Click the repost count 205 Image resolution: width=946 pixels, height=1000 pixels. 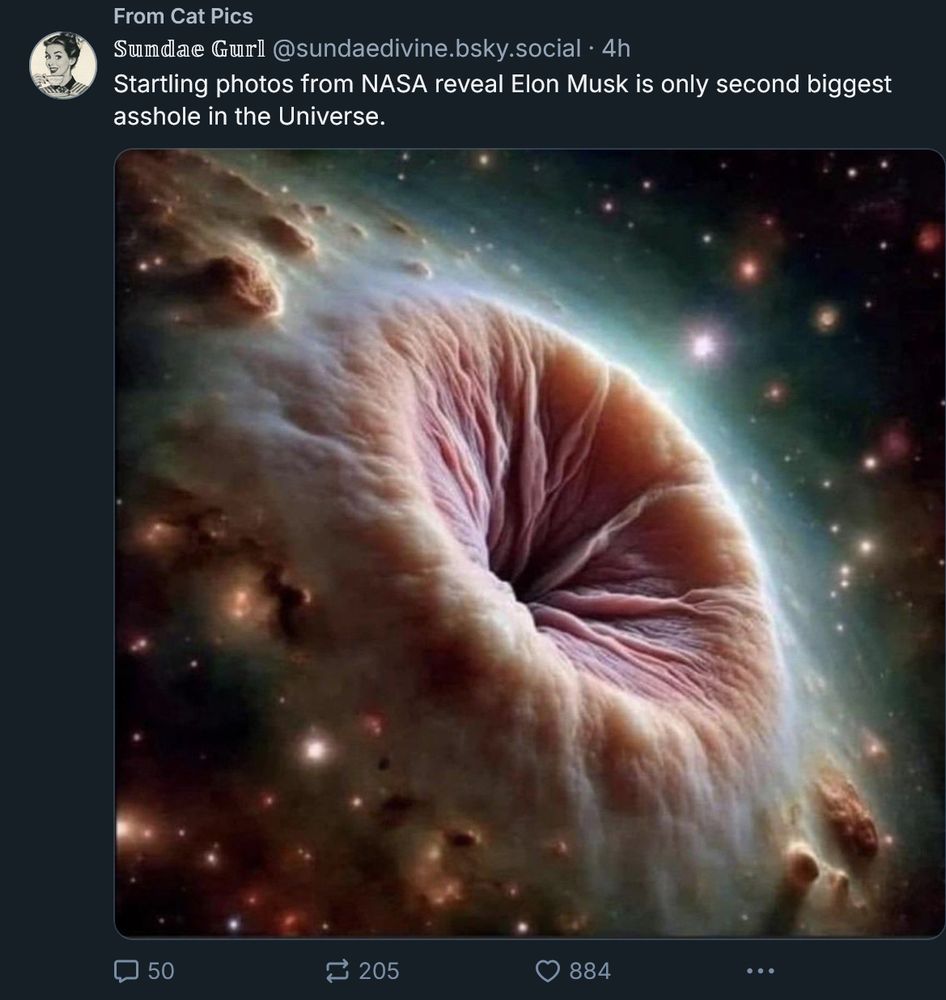point(378,970)
